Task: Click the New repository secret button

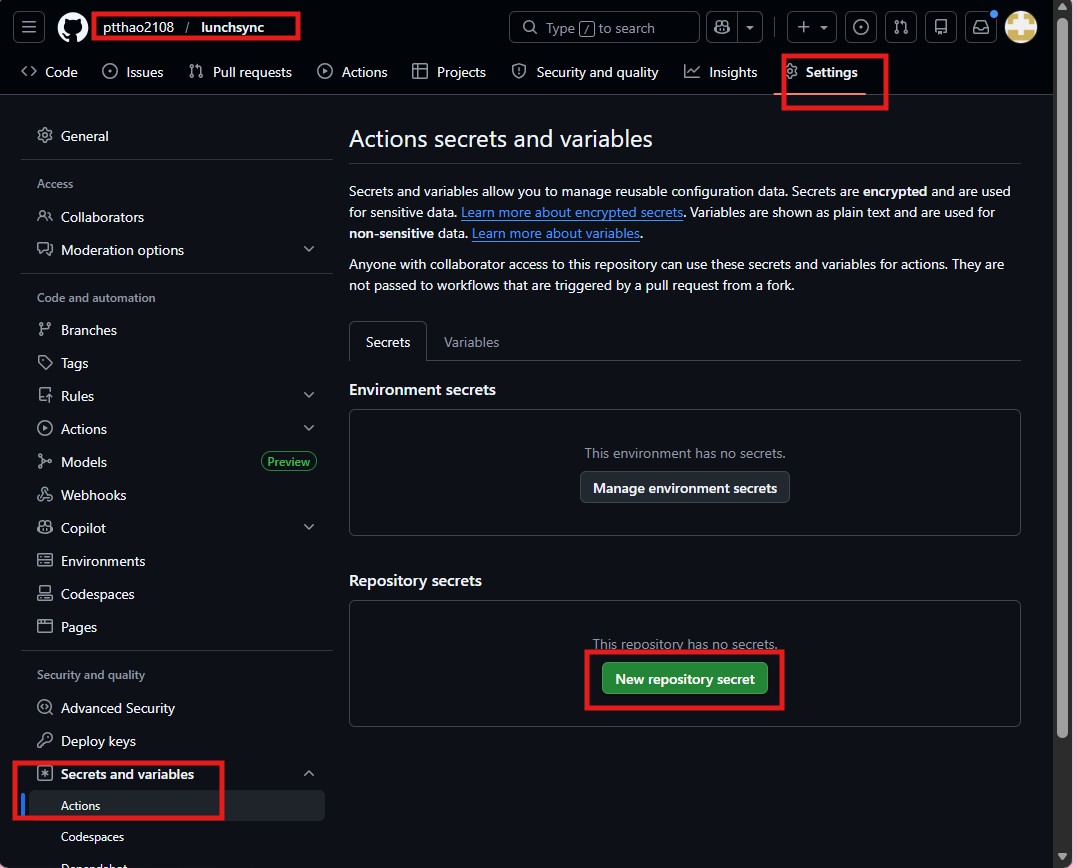Action: (685, 679)
